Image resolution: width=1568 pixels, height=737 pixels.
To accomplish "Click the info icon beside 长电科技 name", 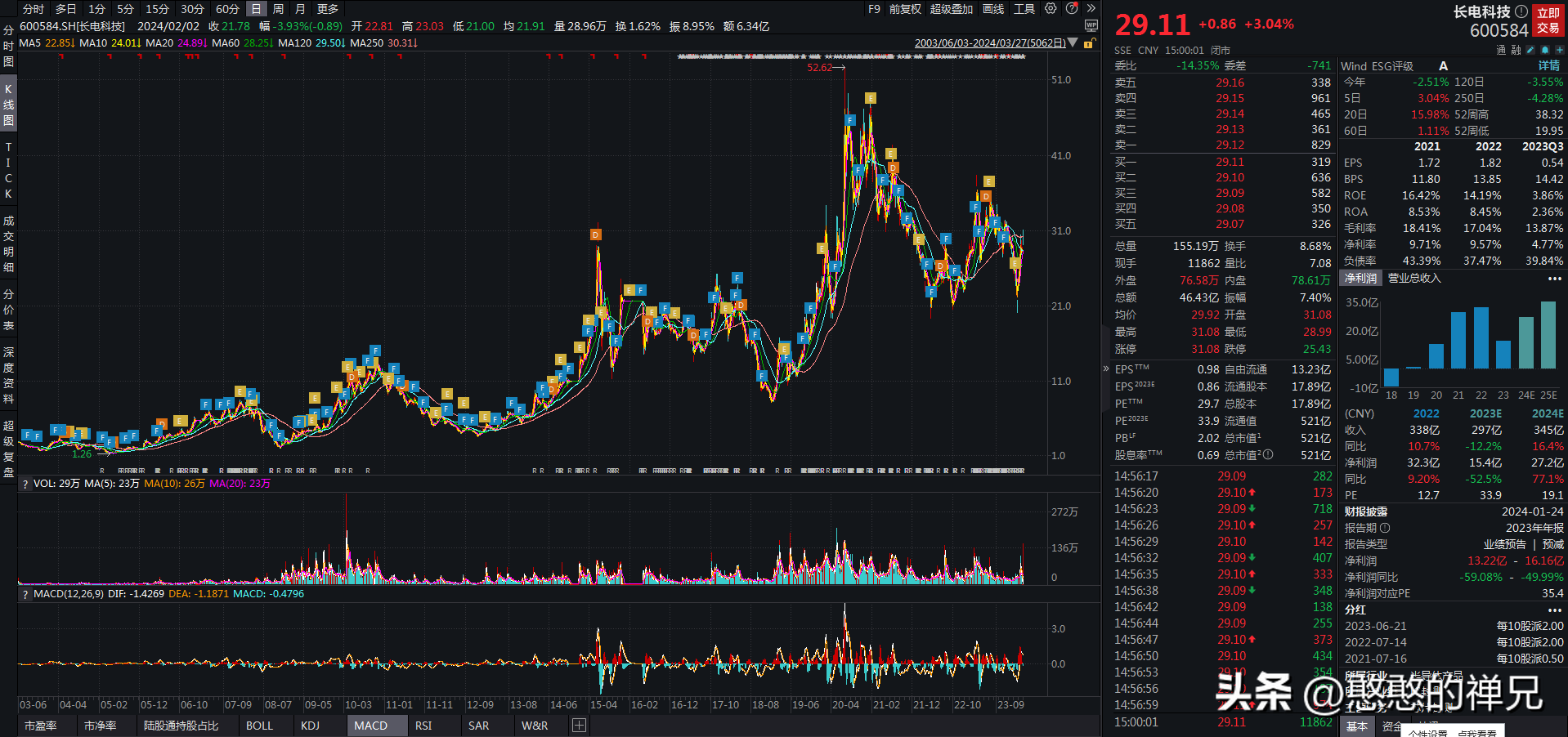I will tap(1521, 11).
